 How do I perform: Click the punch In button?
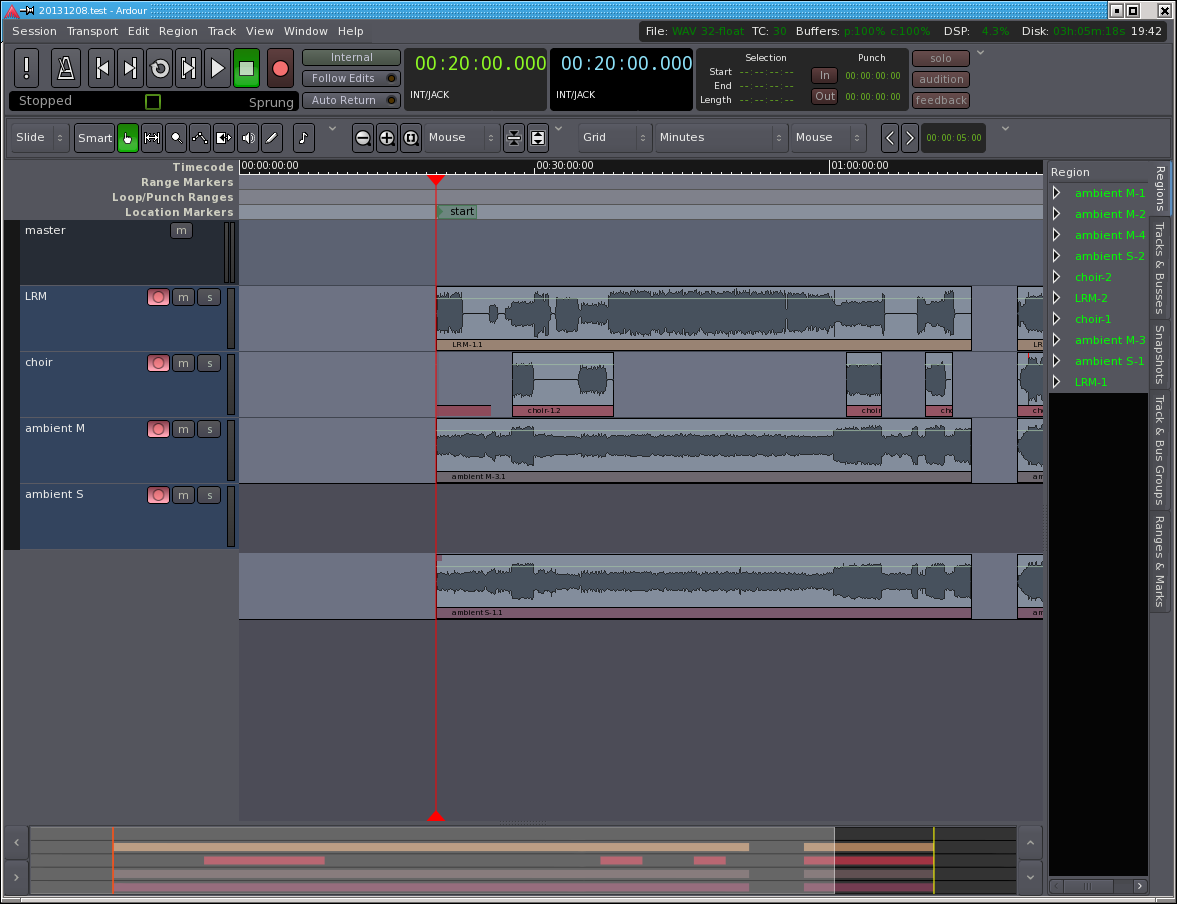[x=824, y=75]
